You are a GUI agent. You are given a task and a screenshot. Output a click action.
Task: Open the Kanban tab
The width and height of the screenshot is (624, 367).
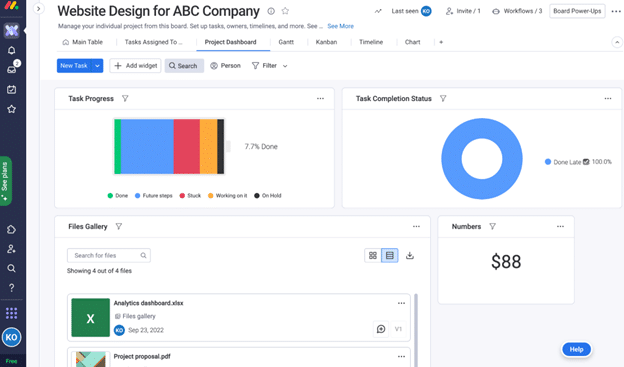coord(326,42)
